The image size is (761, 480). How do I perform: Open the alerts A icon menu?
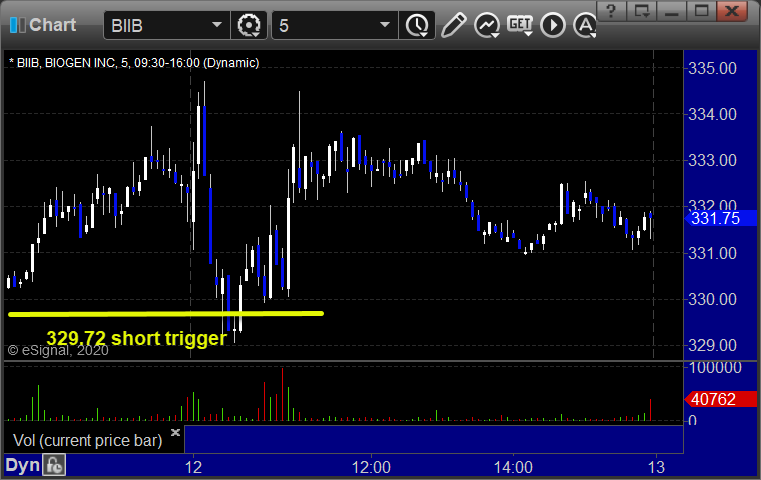(584, 25)
